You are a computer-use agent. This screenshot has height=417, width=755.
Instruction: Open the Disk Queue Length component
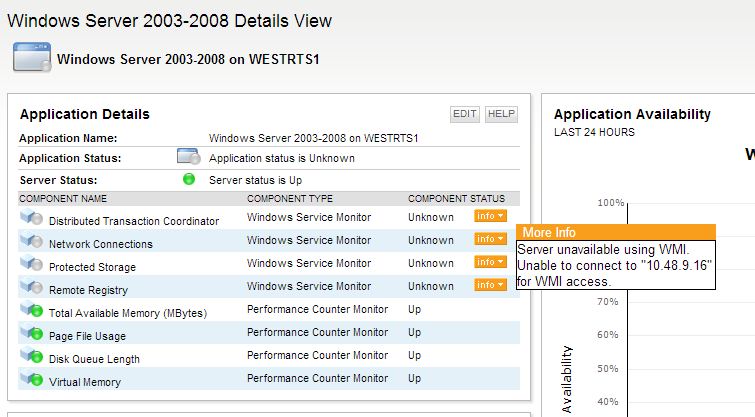click(x=94, y=359)
